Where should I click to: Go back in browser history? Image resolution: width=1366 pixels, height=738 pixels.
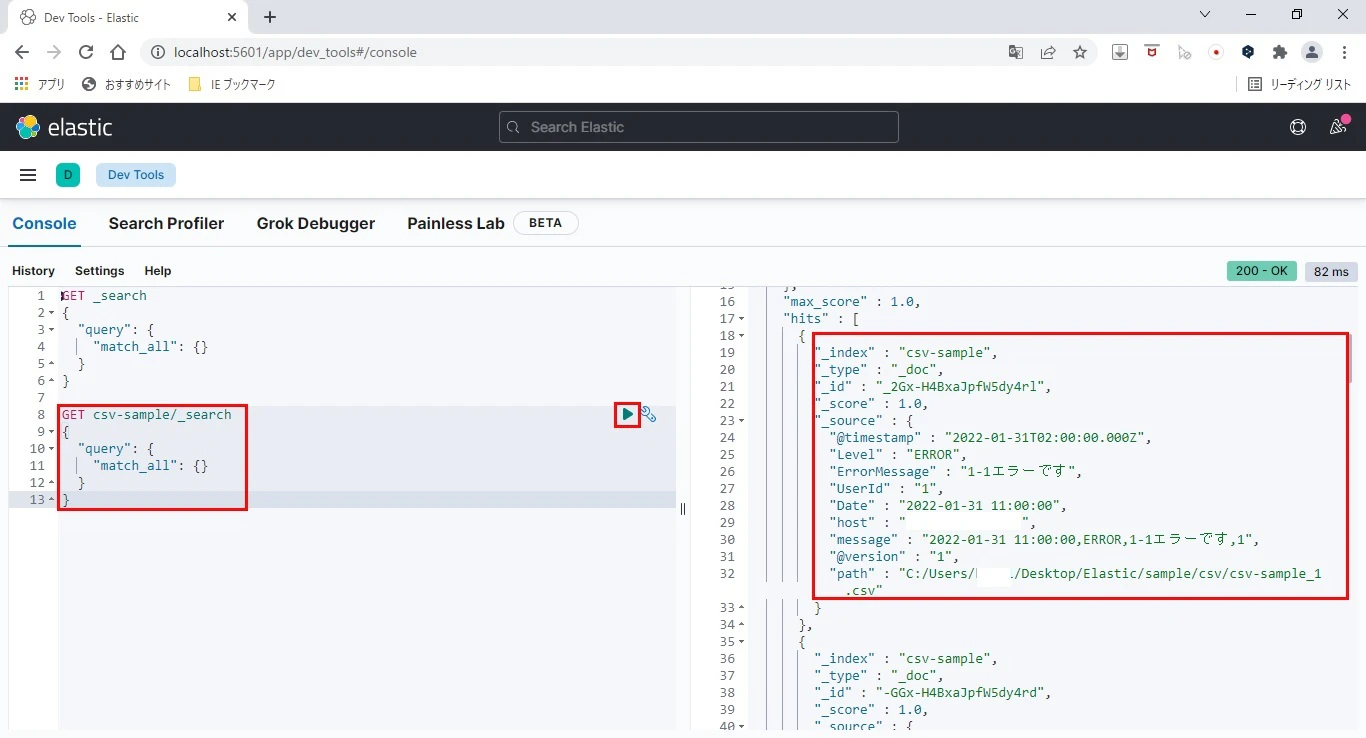(22, 52)
